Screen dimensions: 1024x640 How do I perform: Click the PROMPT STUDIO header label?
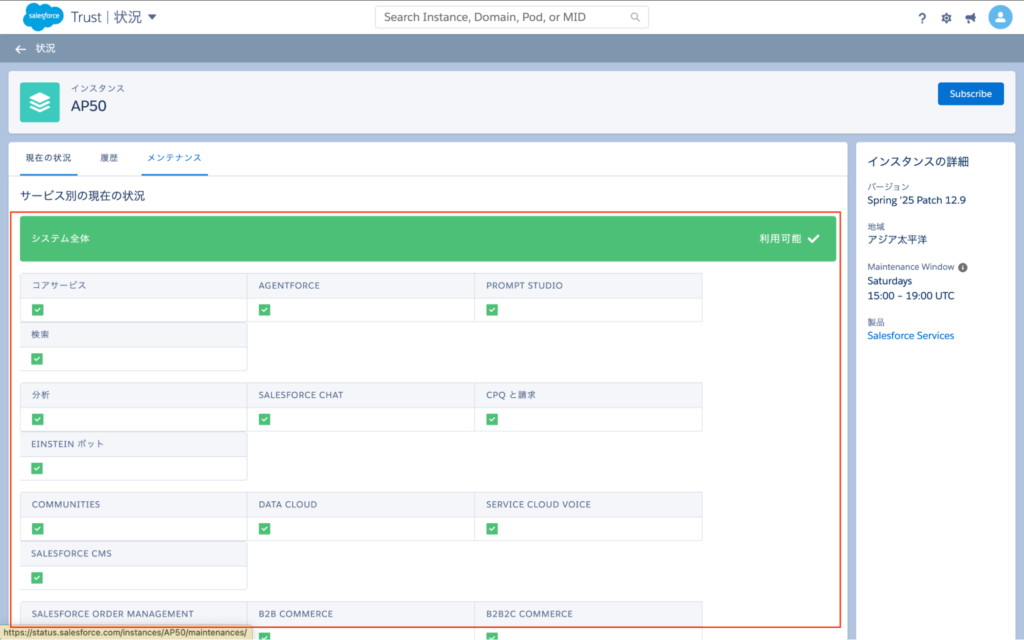(x=524, y=285)
